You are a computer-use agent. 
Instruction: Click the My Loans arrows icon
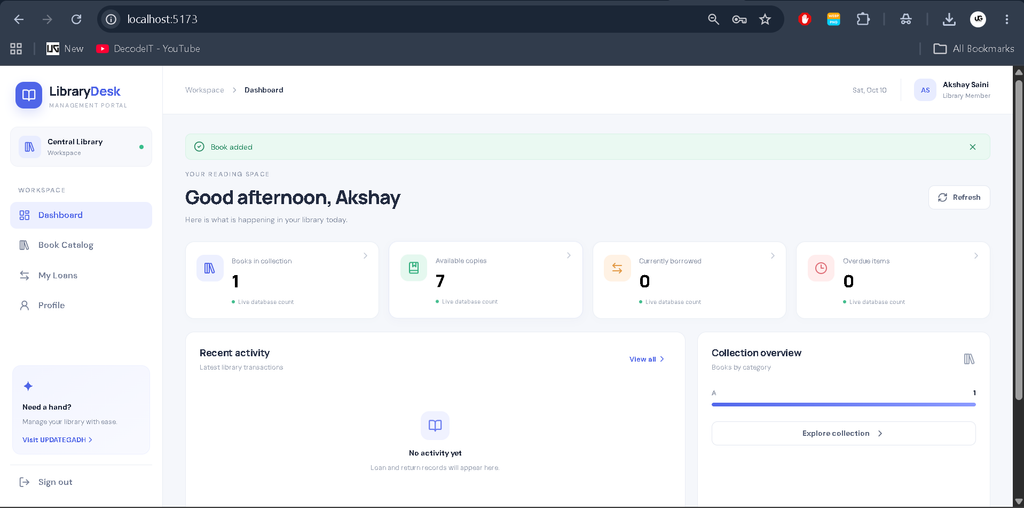pos(24,276)
